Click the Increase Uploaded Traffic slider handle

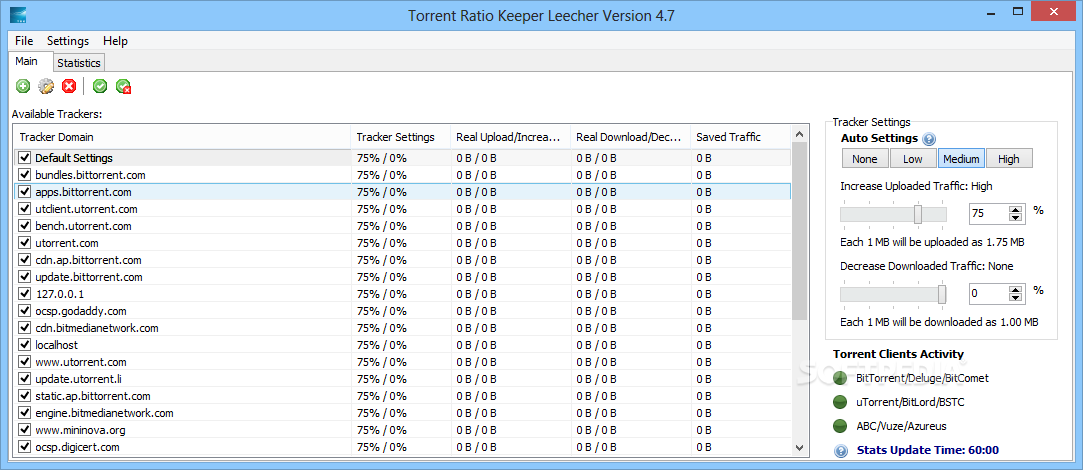[918, 214]
